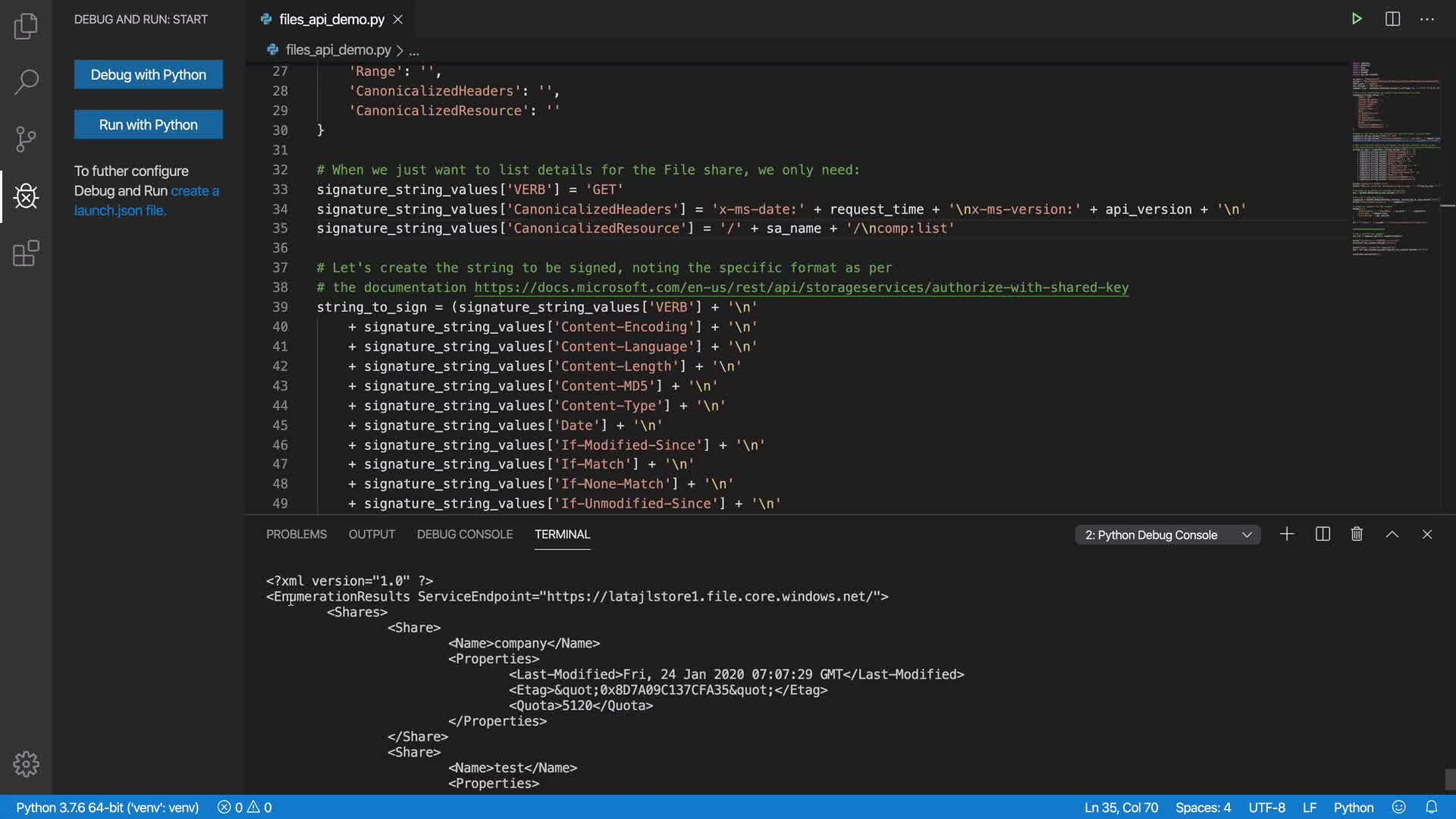Switch to the DEBUG CONSOLE tab
Image resolution: width=1456 pixels, height=819 pixels.
point(464,535)
